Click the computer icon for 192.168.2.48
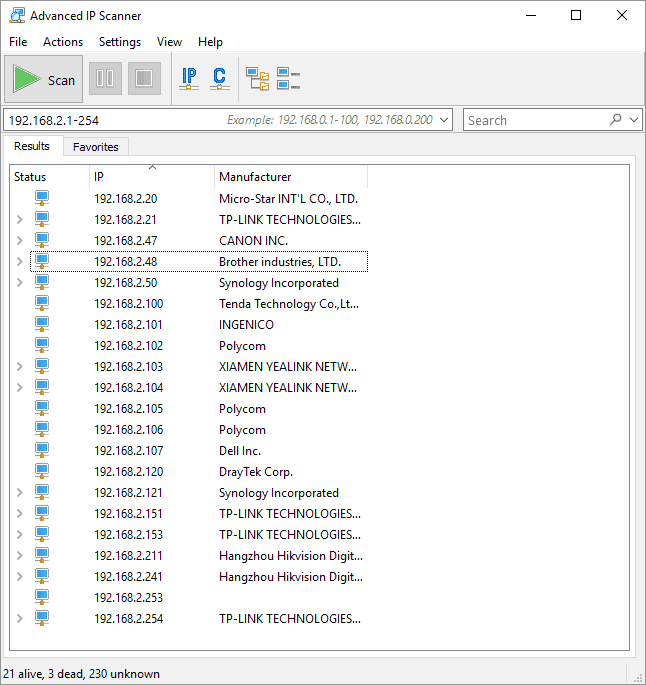The height and width of the screenshot is (685, 646). pos(42,261)
